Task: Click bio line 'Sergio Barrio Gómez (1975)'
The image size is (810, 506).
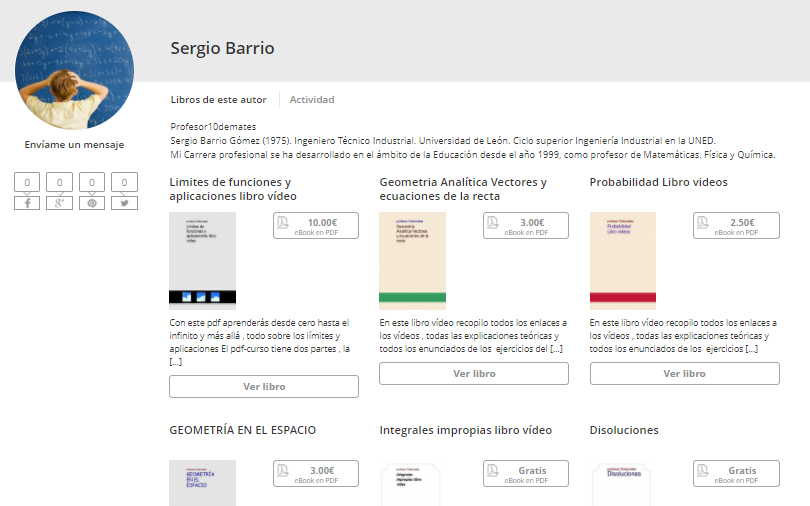Action: point(443,140)
